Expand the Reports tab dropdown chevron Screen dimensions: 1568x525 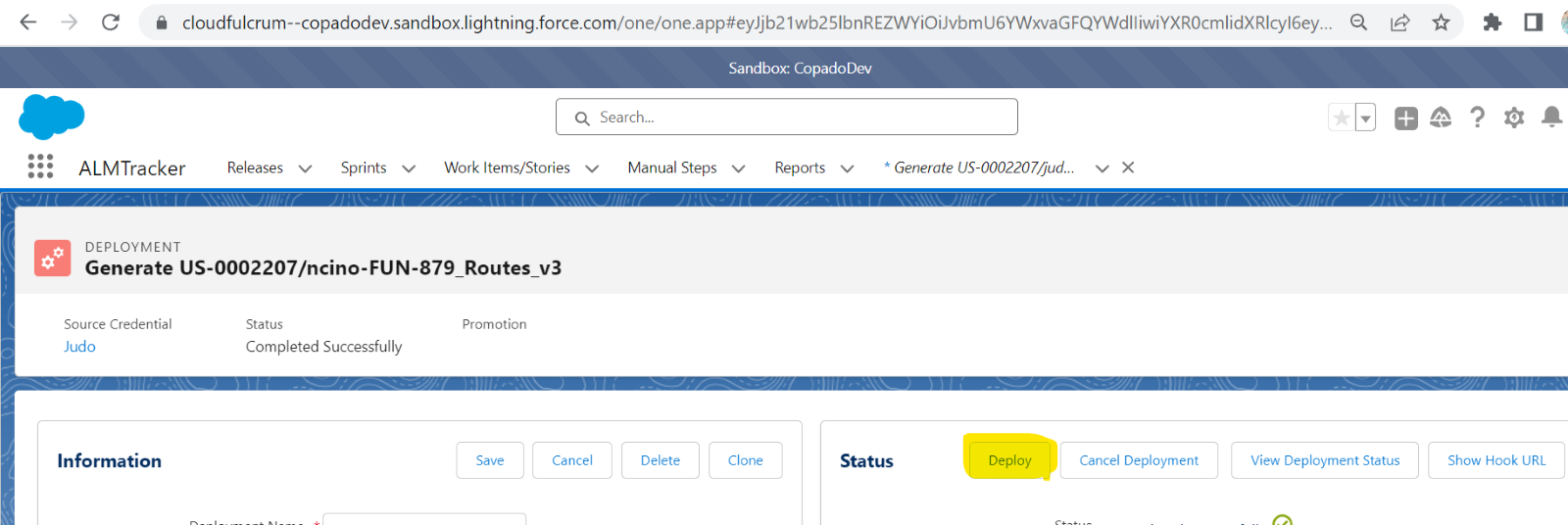[847, 168]
